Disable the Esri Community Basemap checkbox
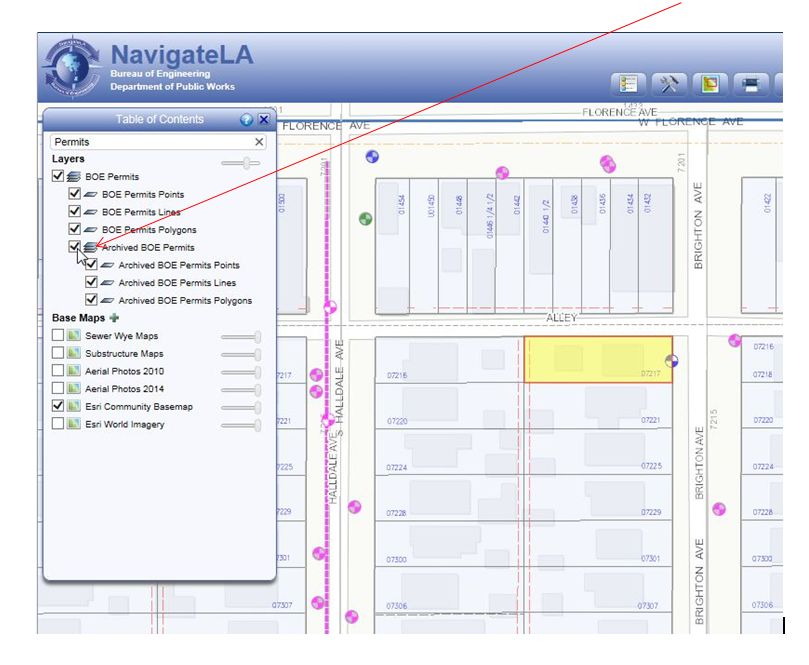The height and width of the screenshot is (665, 809). tap(58, 406)
